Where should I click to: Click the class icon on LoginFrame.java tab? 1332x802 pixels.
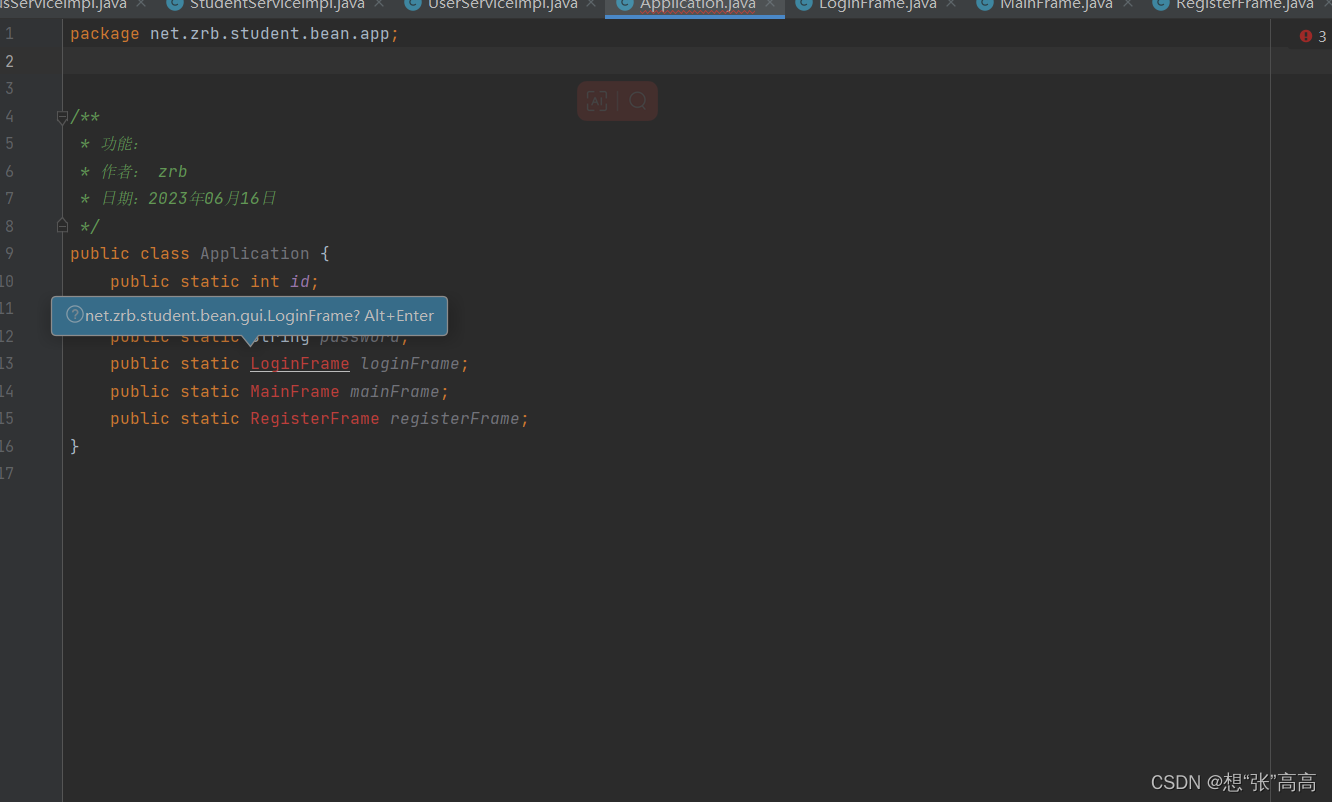803,4
